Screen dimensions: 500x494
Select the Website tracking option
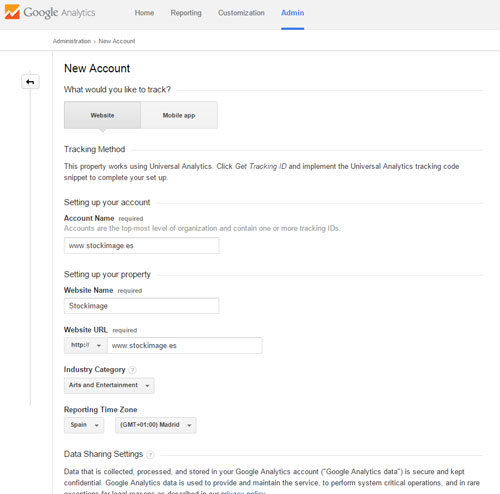(102, 115)
